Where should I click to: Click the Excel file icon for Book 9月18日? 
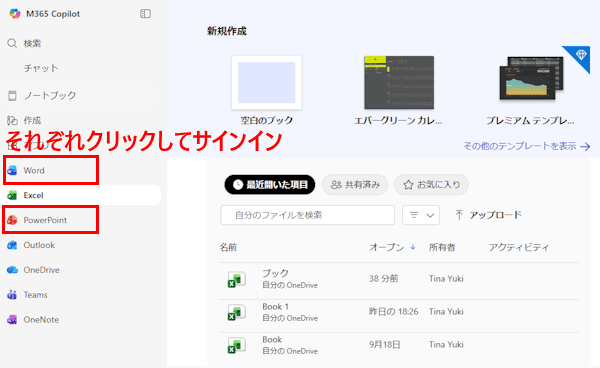tap(236, 345)
